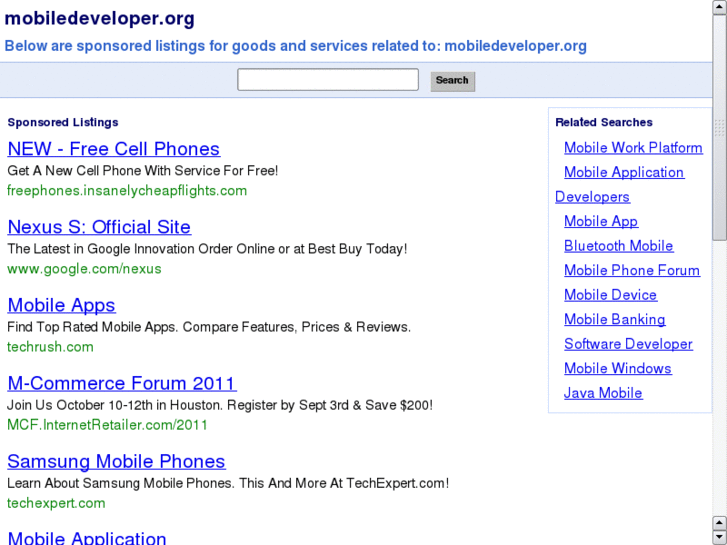The image size is (727, 545).
Task: Select the Mobile Device related search
Action: (x=610, y=295)
